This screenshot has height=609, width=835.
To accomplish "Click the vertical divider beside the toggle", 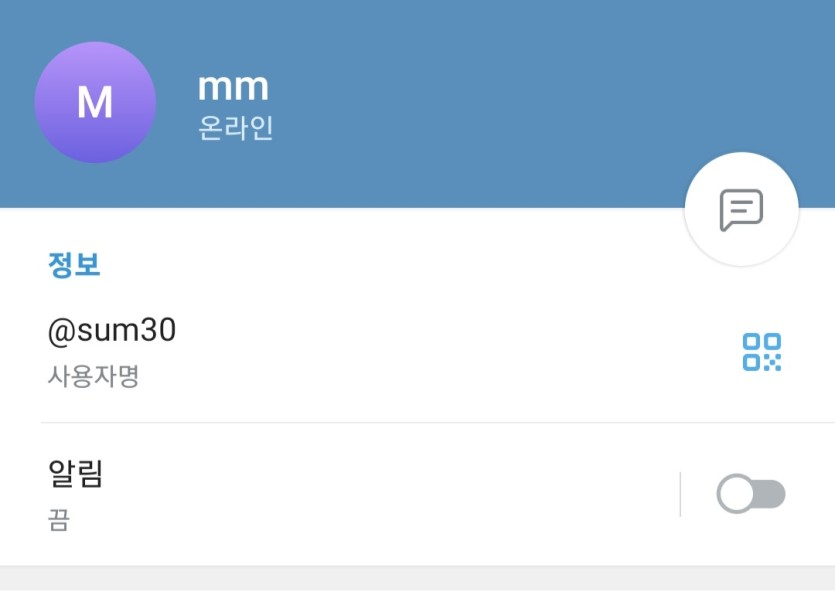I will tap(680, 494).
